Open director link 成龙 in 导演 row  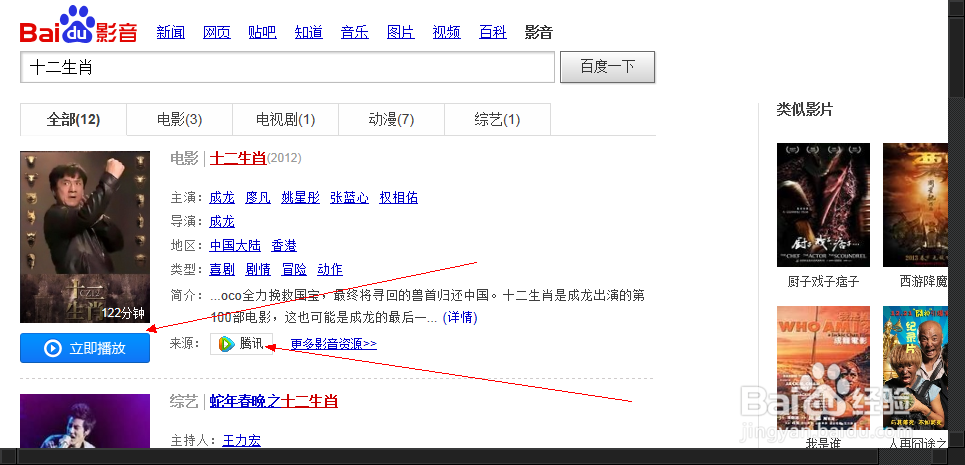point(222,221)
